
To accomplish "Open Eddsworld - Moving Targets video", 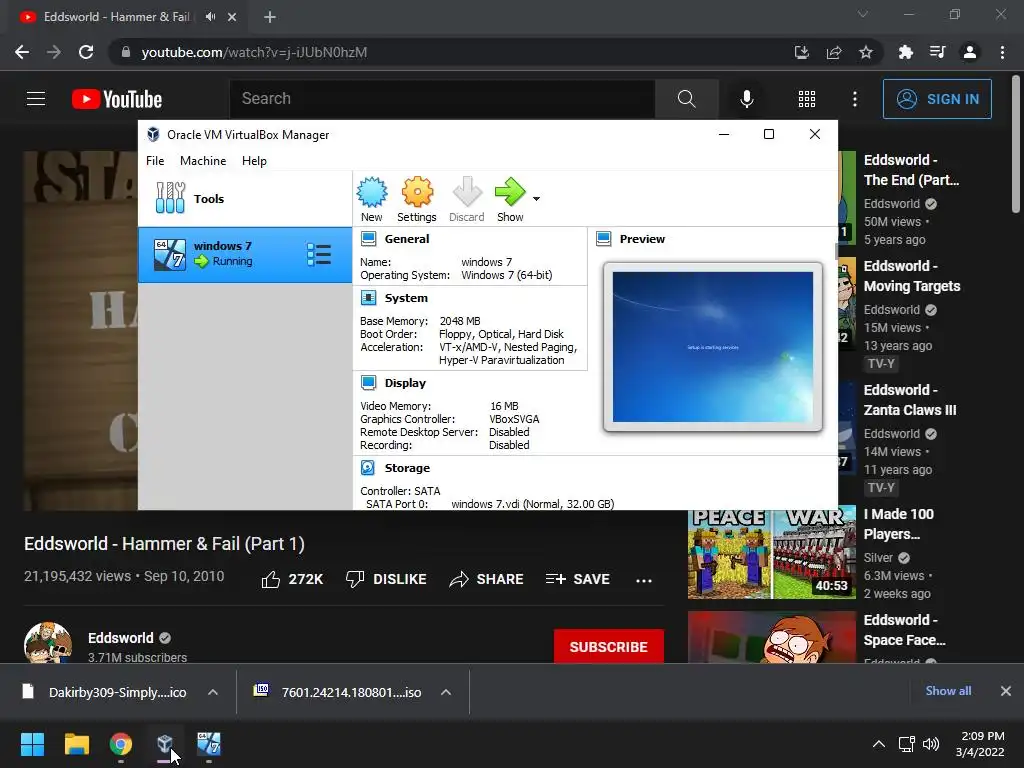I will (x=912, y=276).
